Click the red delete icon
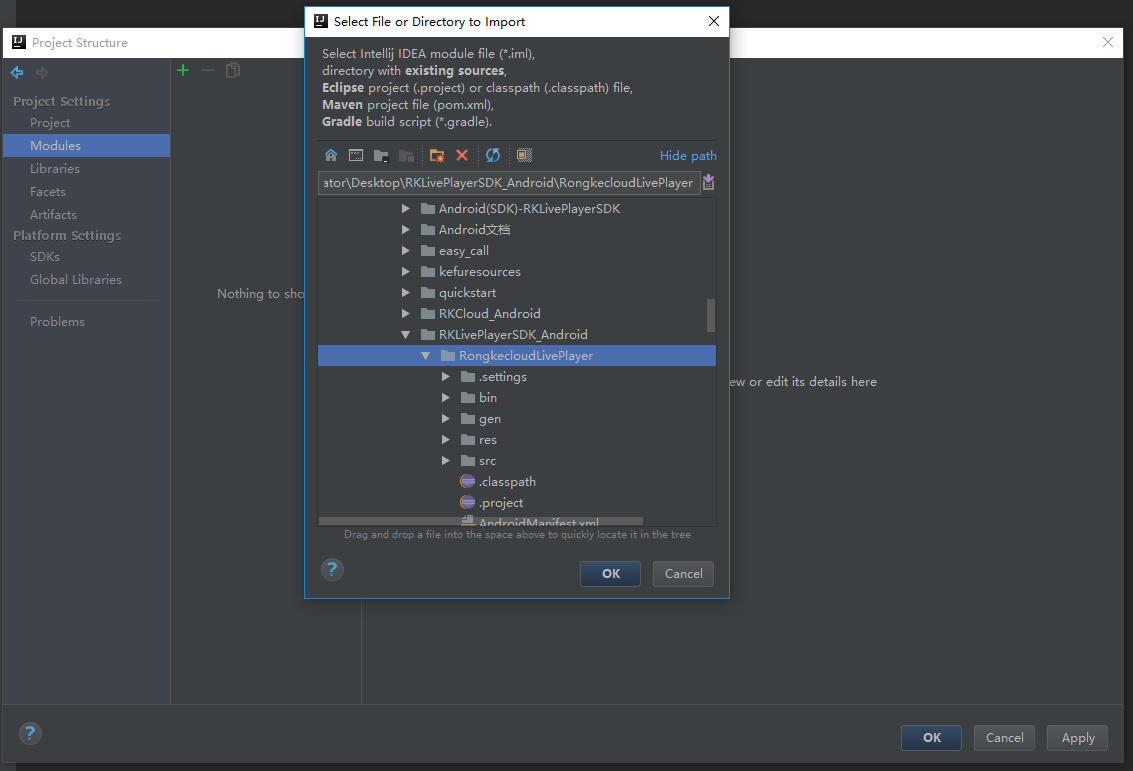The height and width of the screenshot is (771, 1133). click(462, 155)
